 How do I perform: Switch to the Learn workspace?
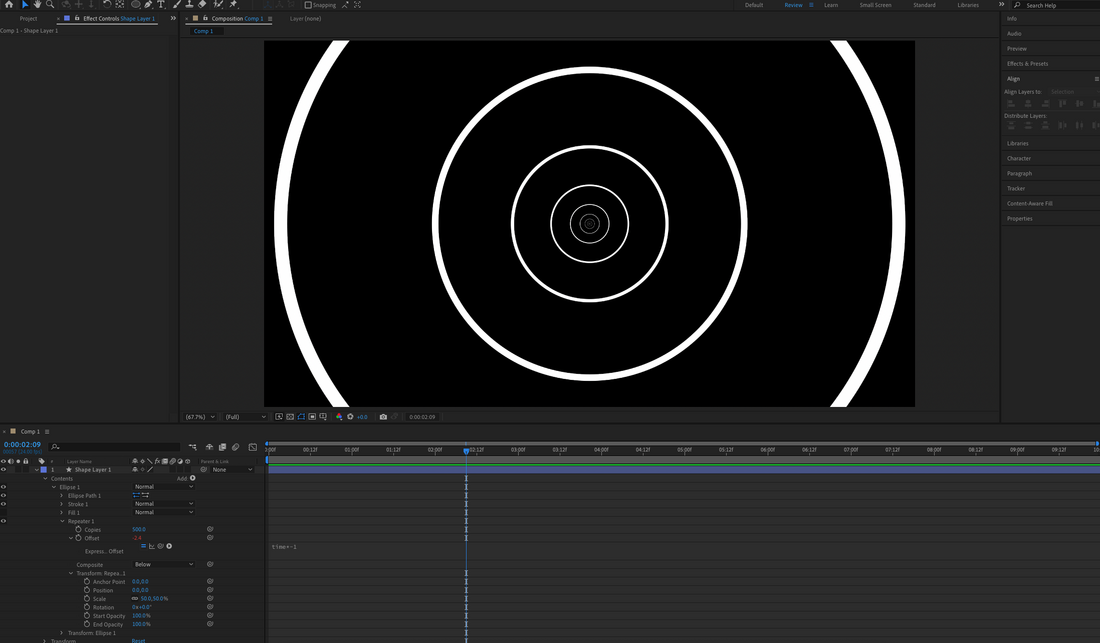click(x=831, y=5)
